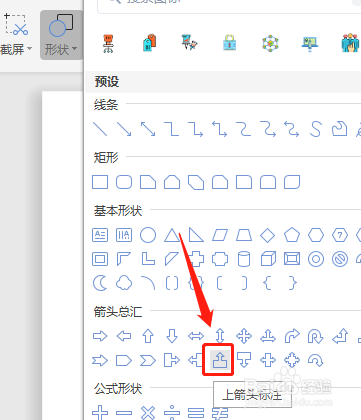Select the up-down arrow block shape

220,336
